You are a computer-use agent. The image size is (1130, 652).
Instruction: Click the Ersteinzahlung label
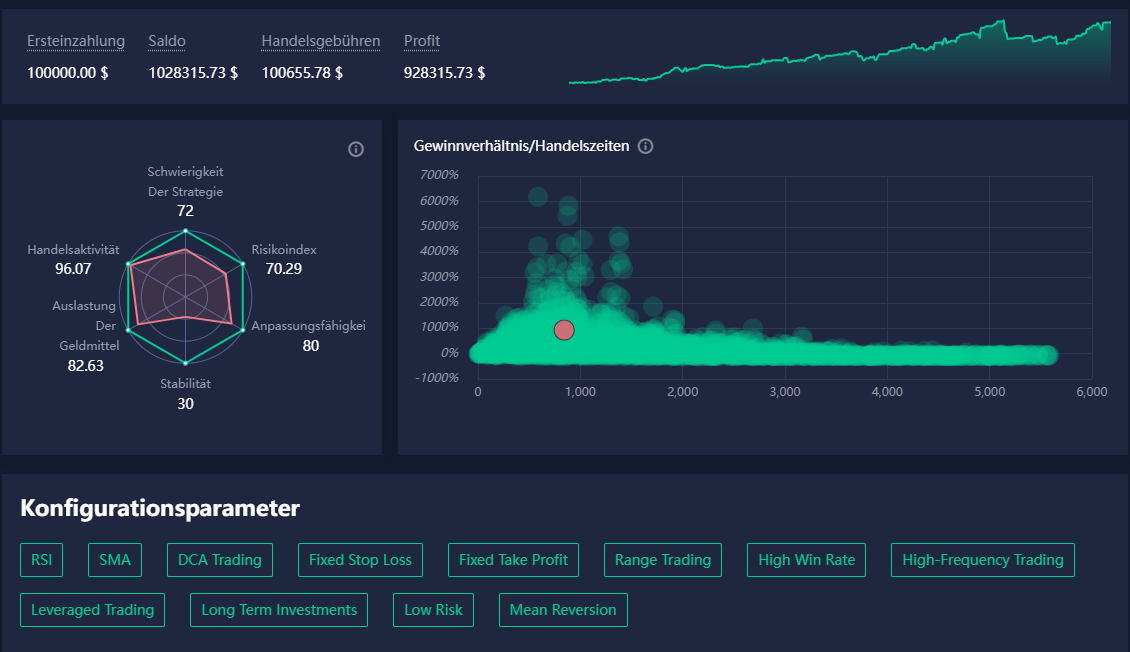coord(76,41)
